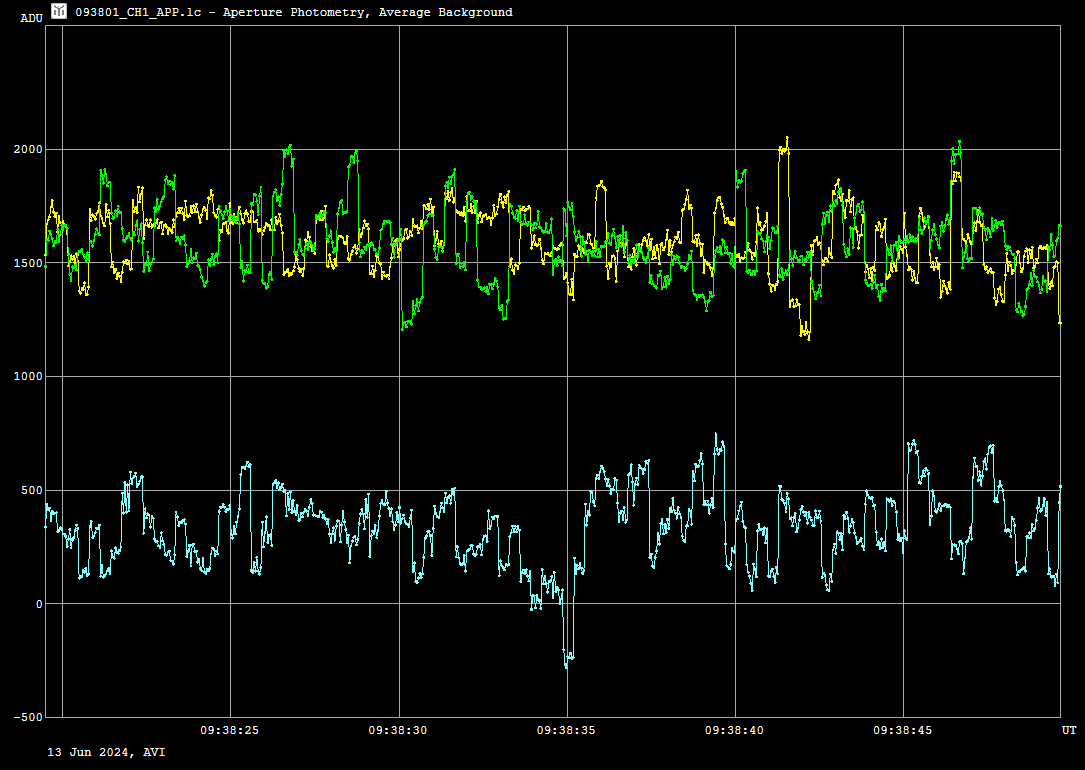Click the 09:38:35 time label
Image resolution: width=1085 pixels, height=770 pixels.
point(566,730)
